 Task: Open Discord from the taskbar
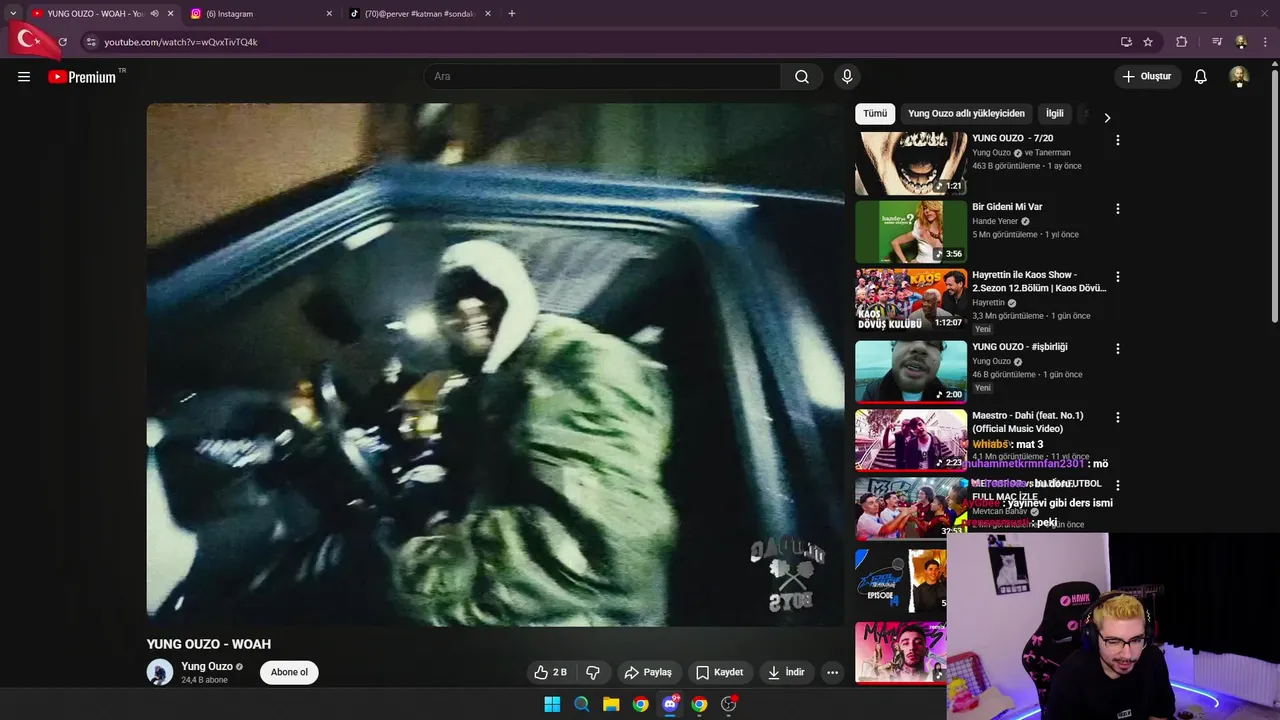[x=670, y=704]
